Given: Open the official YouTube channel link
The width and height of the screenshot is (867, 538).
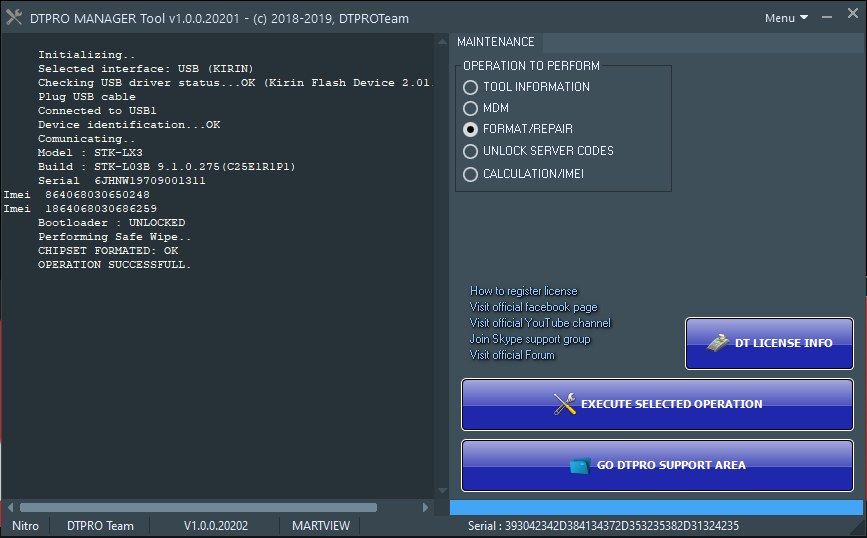Looking at the screenshot, I should tap(540, 323).
